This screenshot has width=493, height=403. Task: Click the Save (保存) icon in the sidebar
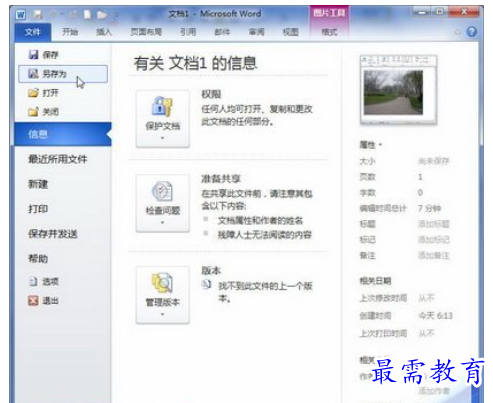[x=33, y=55]
